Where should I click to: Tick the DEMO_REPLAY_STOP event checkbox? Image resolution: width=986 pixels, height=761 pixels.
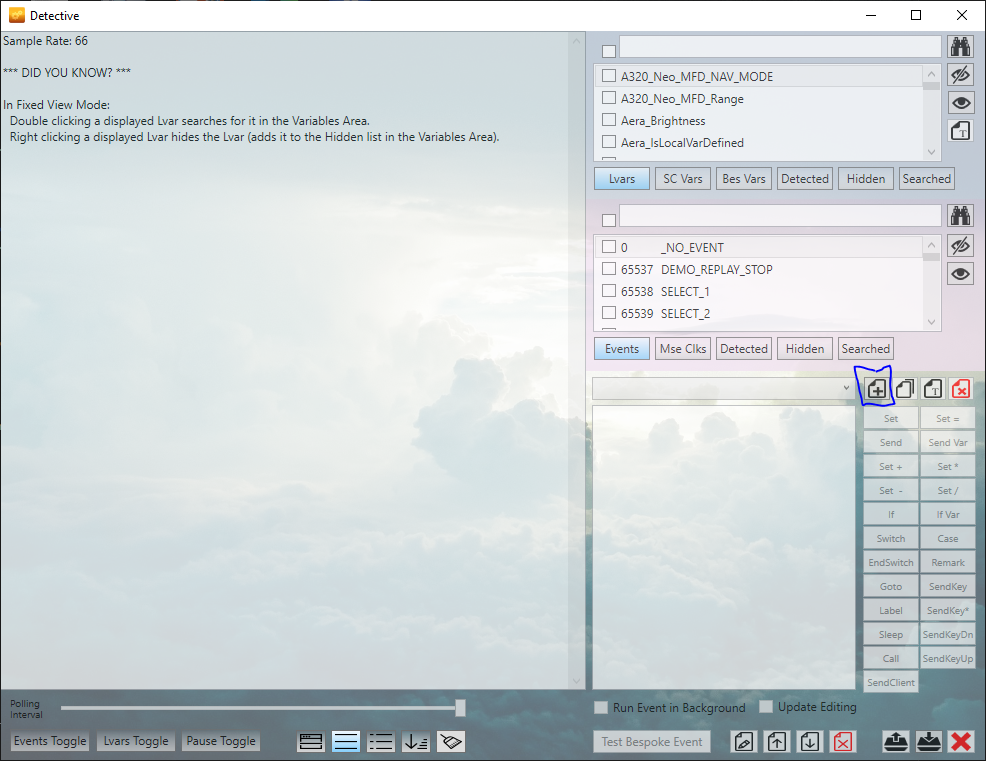point(608,269)
